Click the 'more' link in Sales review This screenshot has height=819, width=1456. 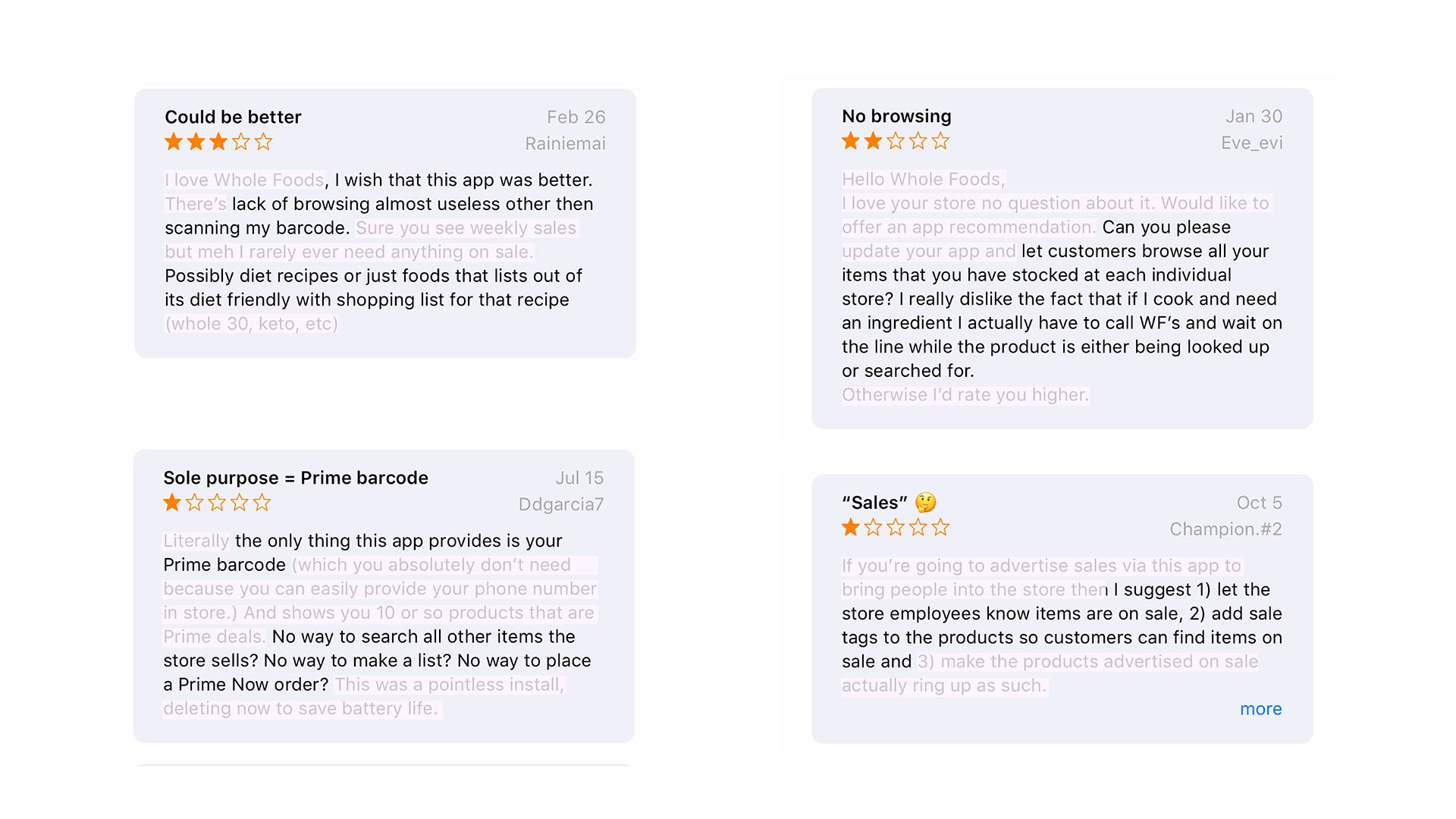click(1260, 709)
